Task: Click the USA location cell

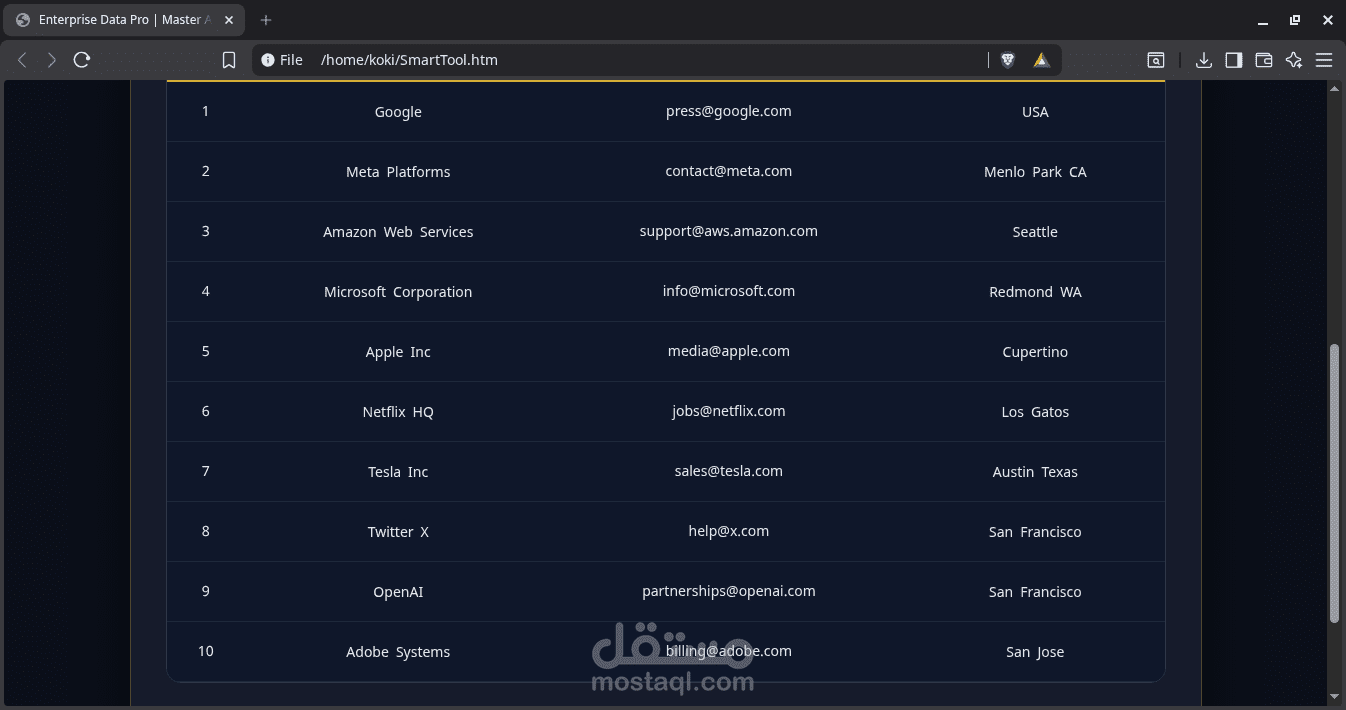Action: [x=1035, y=112]
